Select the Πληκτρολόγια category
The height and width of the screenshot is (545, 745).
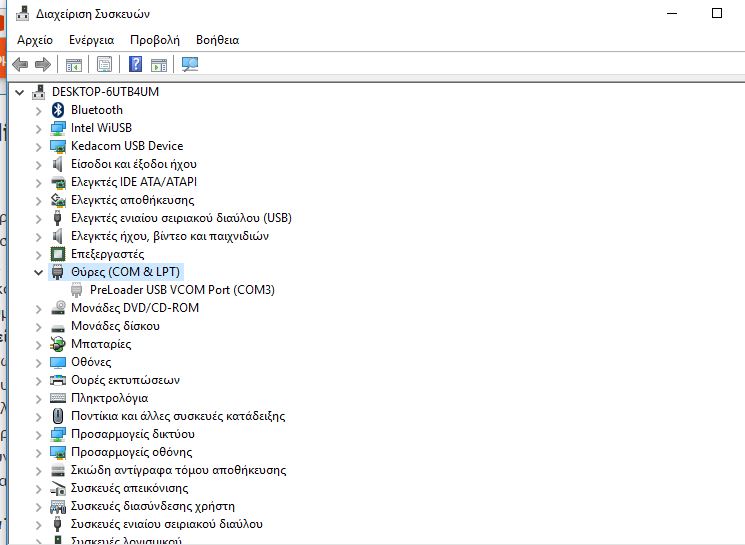point(109,398)
